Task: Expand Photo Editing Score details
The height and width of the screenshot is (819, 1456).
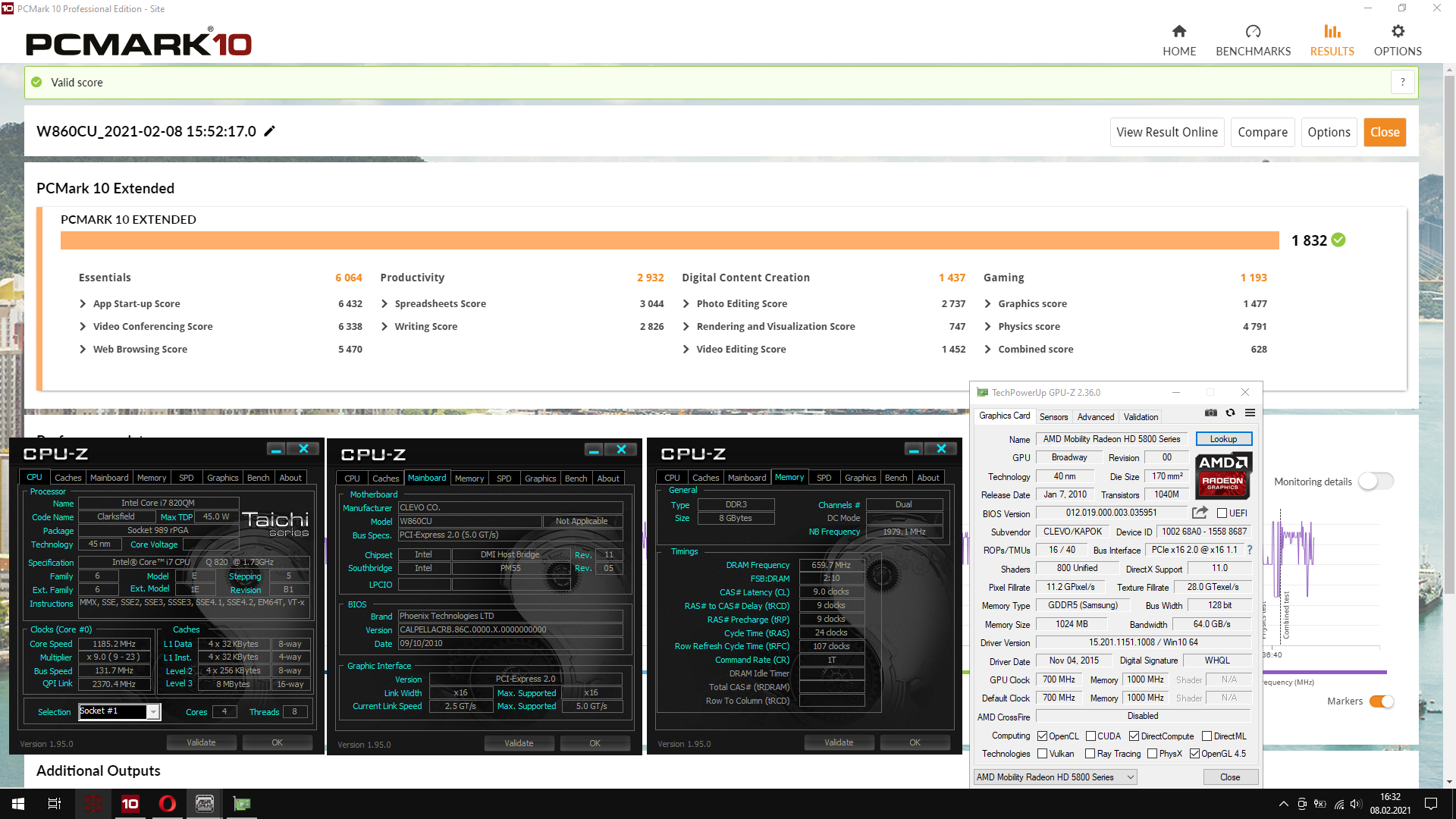Action: (686, 303)
